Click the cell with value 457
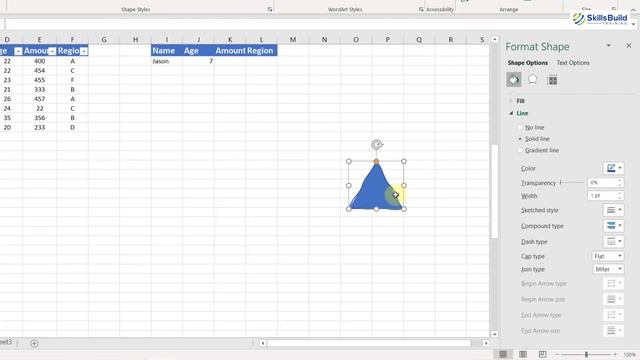 tap(40, 99)
